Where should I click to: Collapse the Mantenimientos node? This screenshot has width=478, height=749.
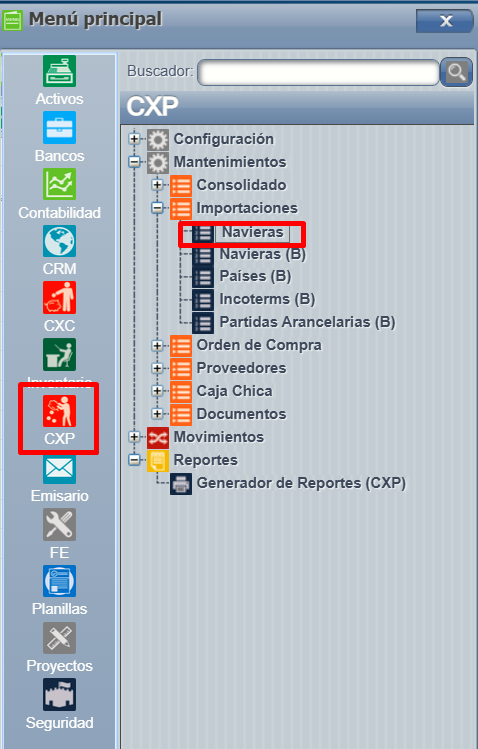click(135, 162)
